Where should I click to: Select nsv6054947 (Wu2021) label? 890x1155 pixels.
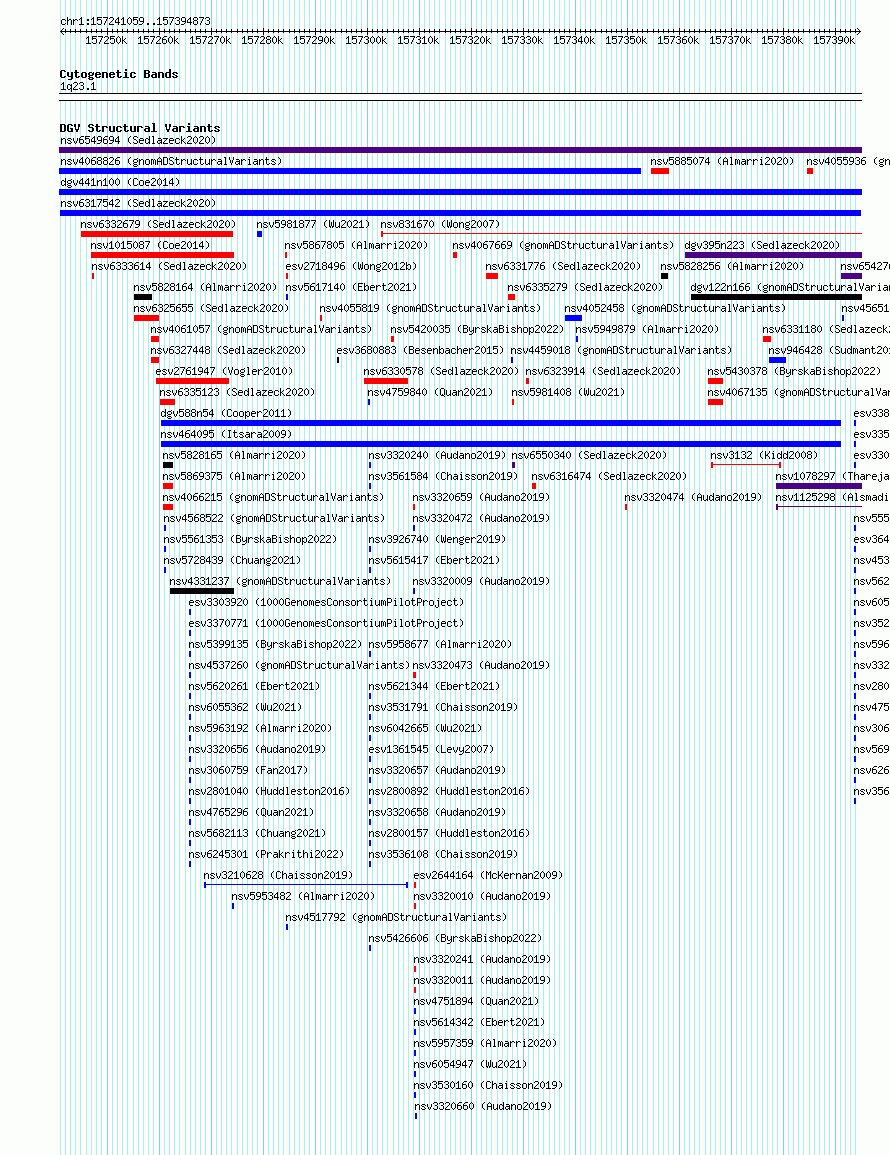point(470,1064)
